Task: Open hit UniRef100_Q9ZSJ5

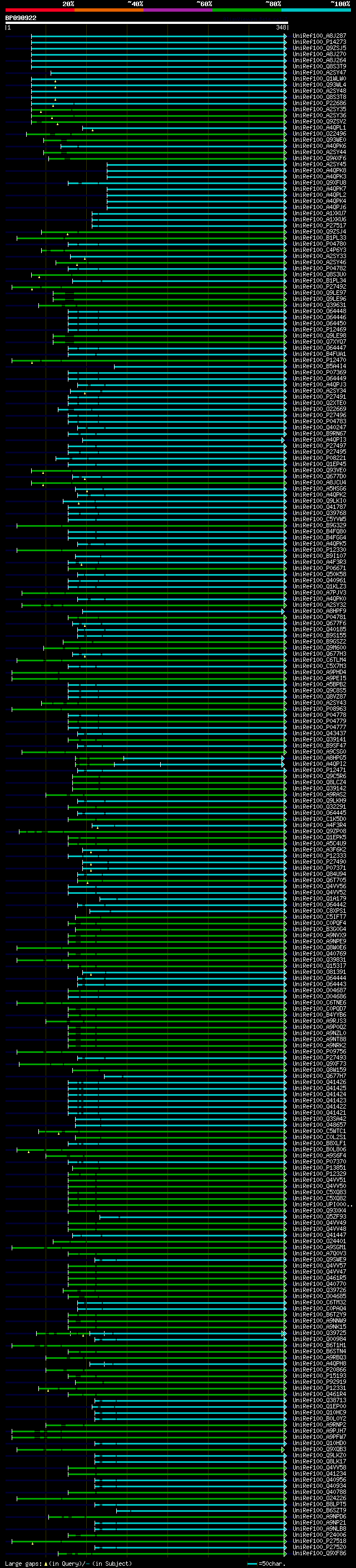Action: click(x=319, y=48)
